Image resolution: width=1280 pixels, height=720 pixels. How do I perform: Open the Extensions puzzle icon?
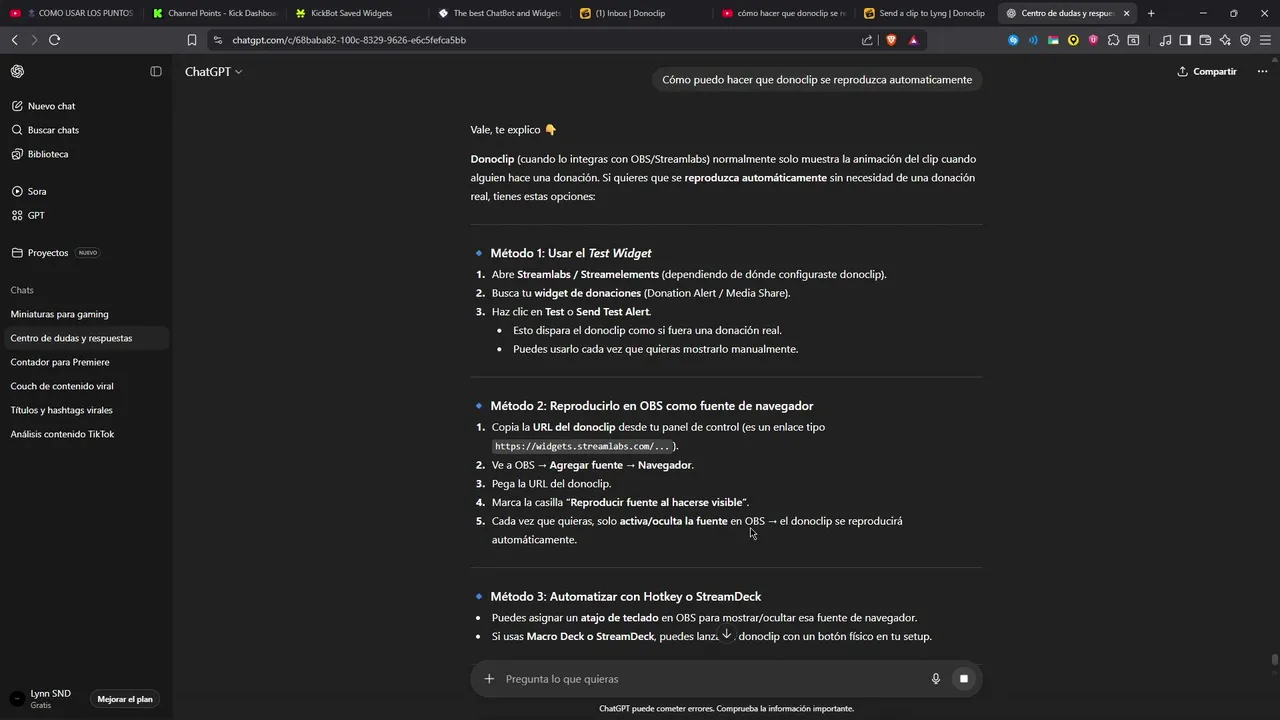[x=1113, y=40]
